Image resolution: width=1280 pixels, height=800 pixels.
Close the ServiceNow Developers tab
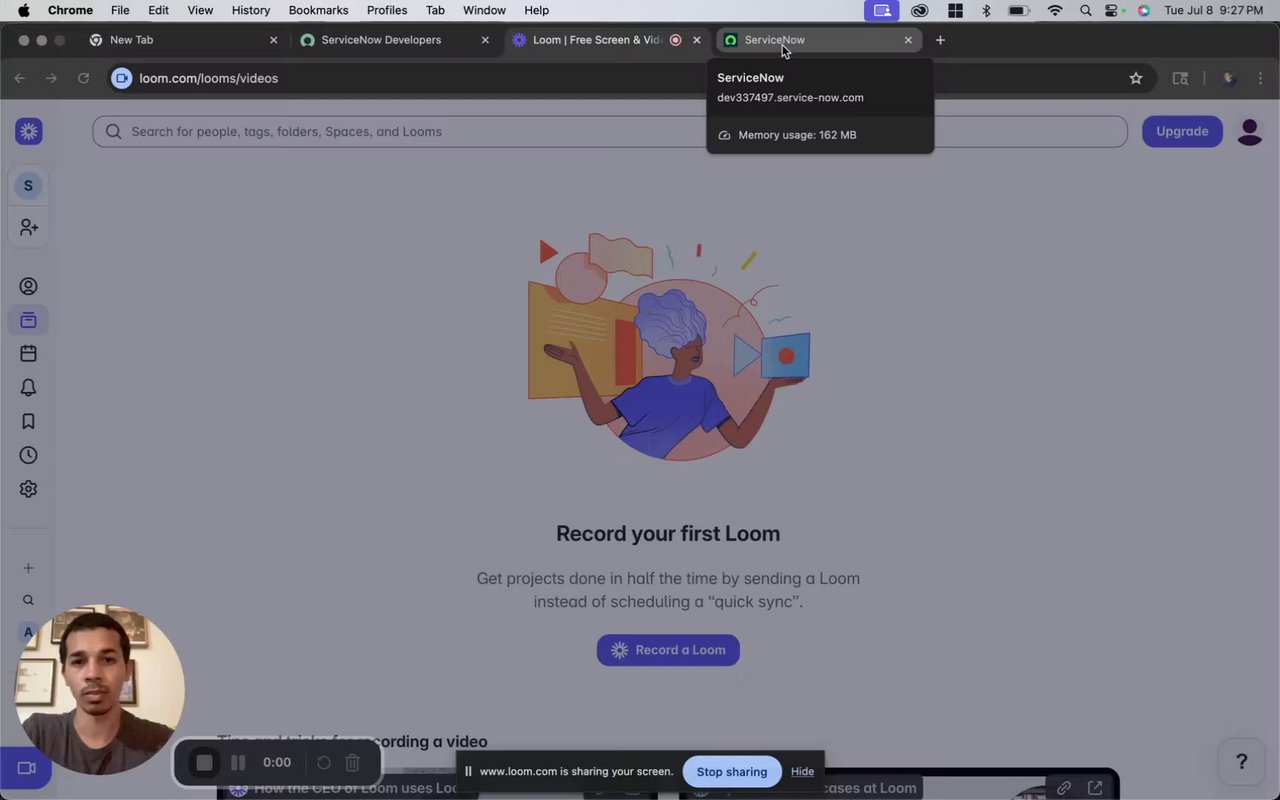point(485,40)
